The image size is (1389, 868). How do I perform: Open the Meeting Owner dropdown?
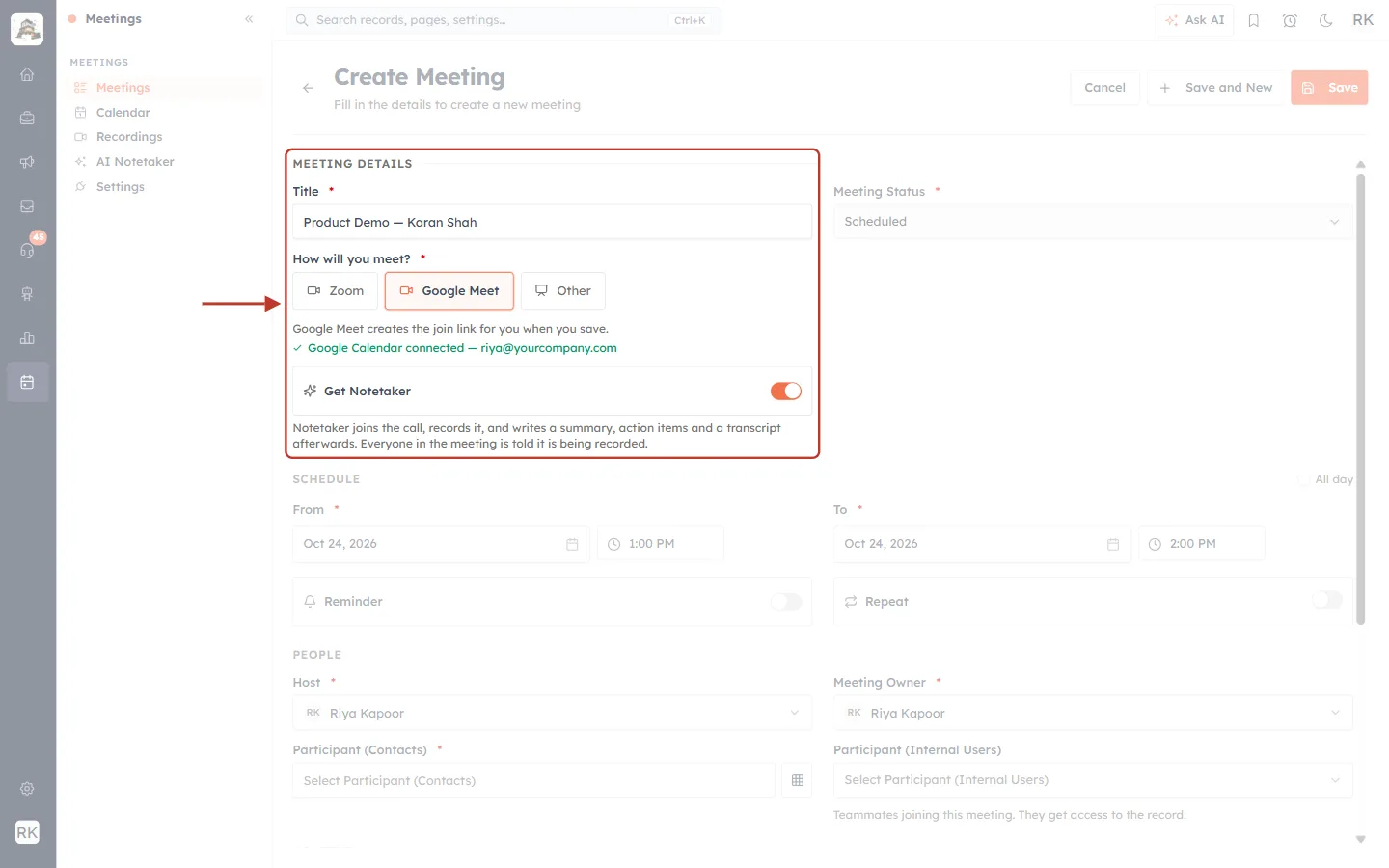pos(1093,714)
